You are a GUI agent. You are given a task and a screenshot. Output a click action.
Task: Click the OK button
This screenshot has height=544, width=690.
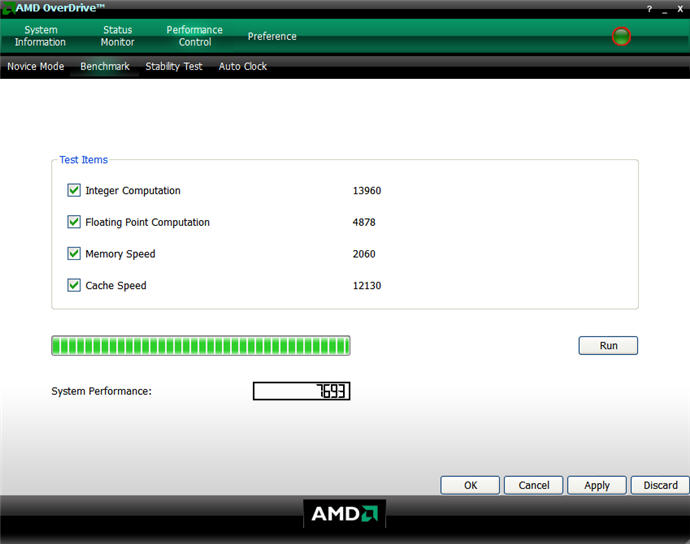pyautogui.click(x=470, y=485)
